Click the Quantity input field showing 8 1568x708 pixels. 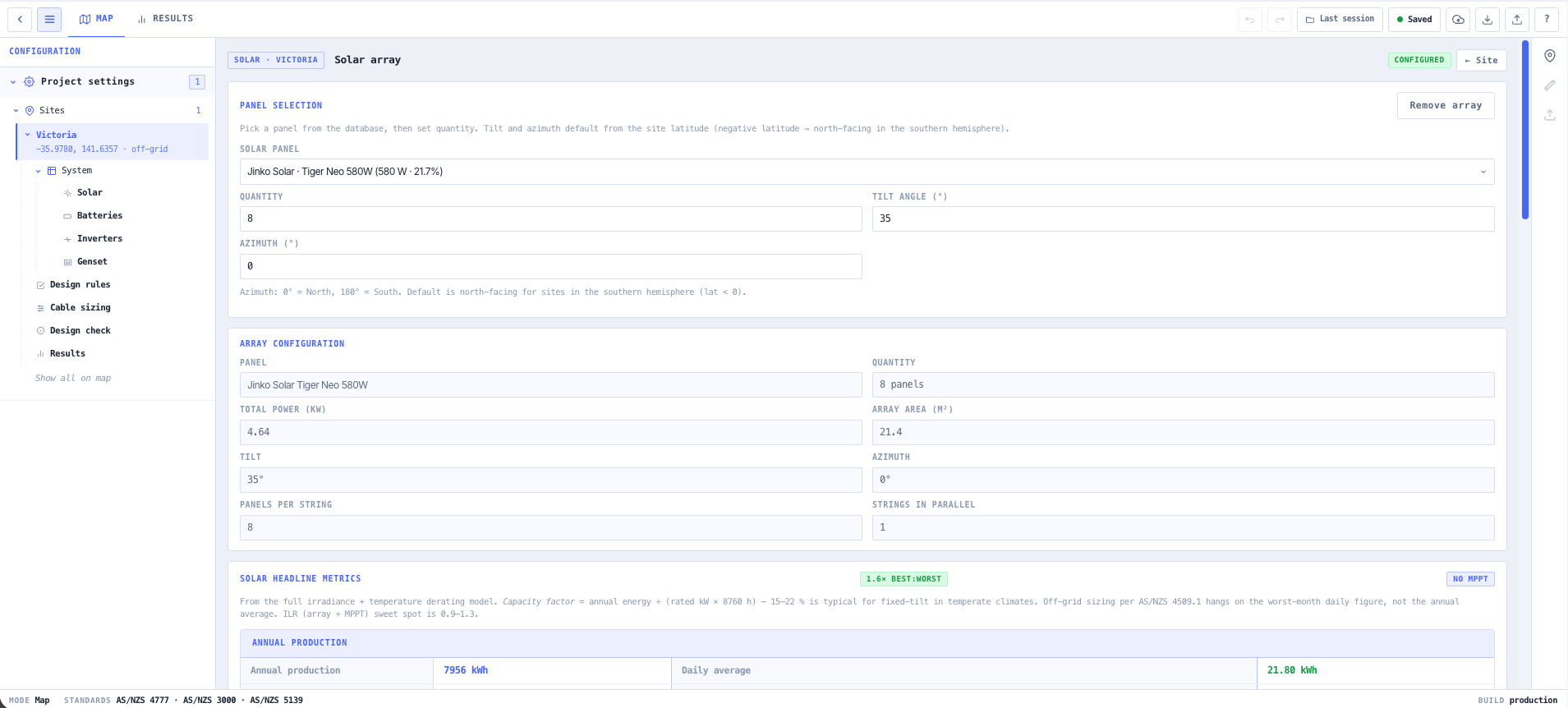550,218
